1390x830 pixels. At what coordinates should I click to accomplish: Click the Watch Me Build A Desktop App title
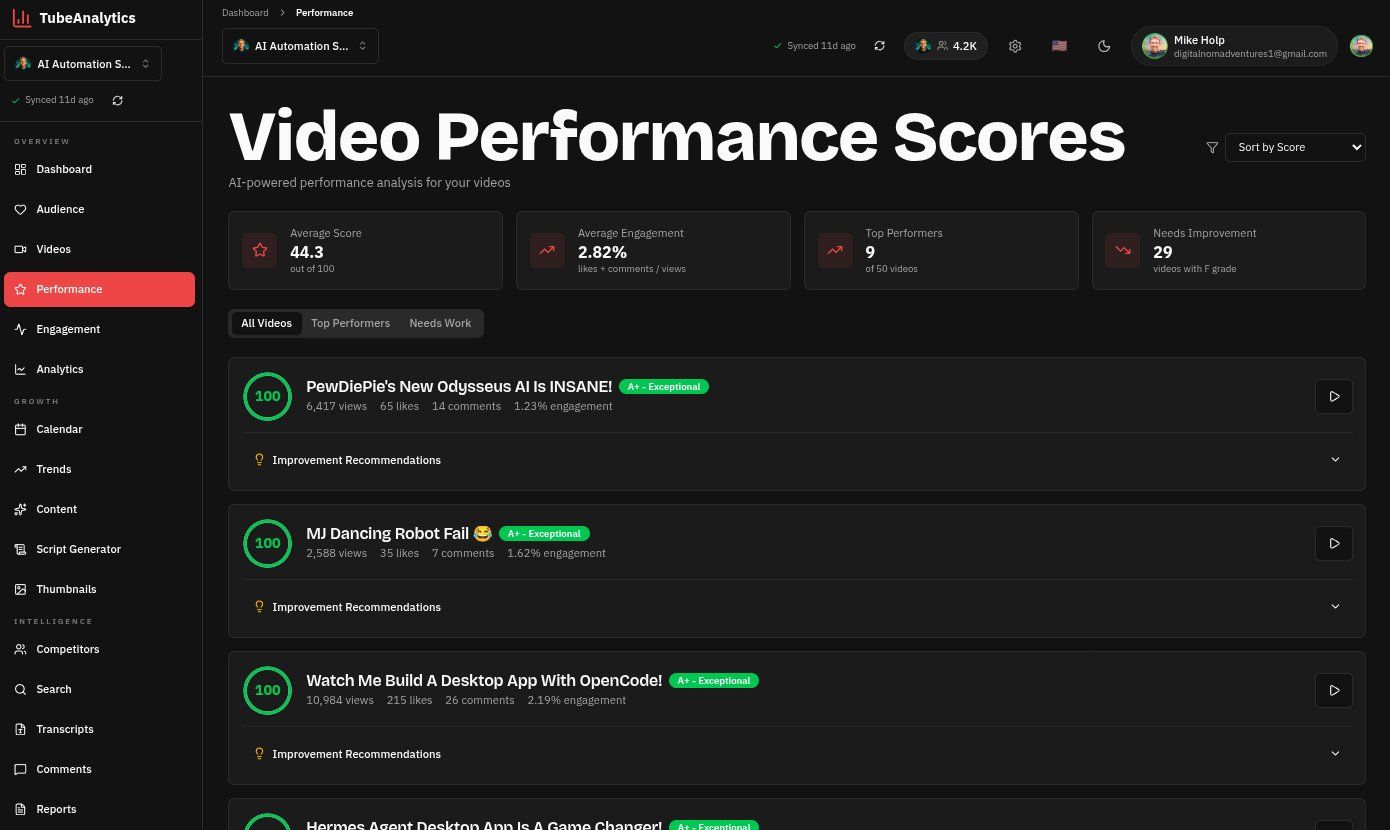[484, 680]
